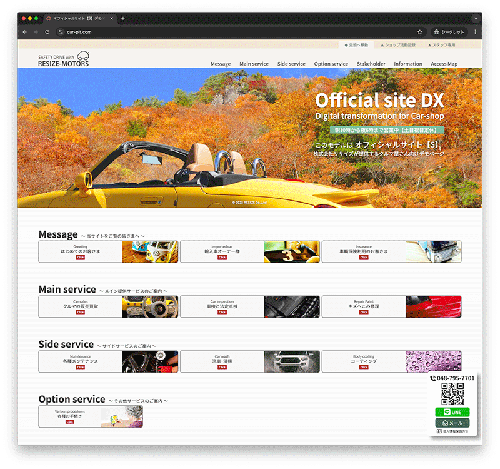500x469 pixels.
Task: Click the dark green mail button
Action: (x=452, y=423)
